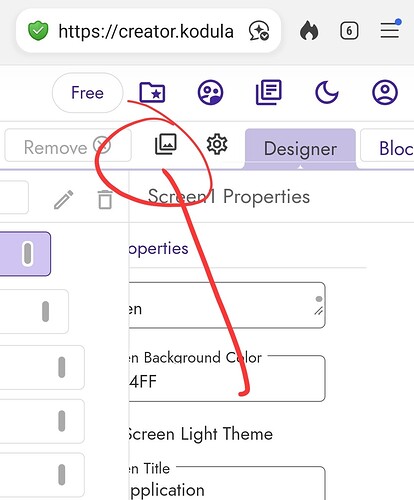This screenshot has height=500, width=414.
Task: Open the user account profile icon
Action: click(x=385, y=92)
